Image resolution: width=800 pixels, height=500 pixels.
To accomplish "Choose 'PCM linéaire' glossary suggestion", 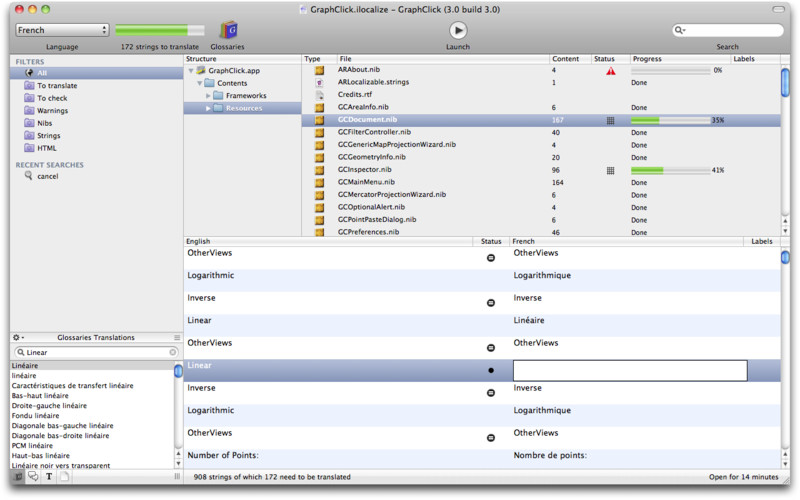I will (32, 445).
